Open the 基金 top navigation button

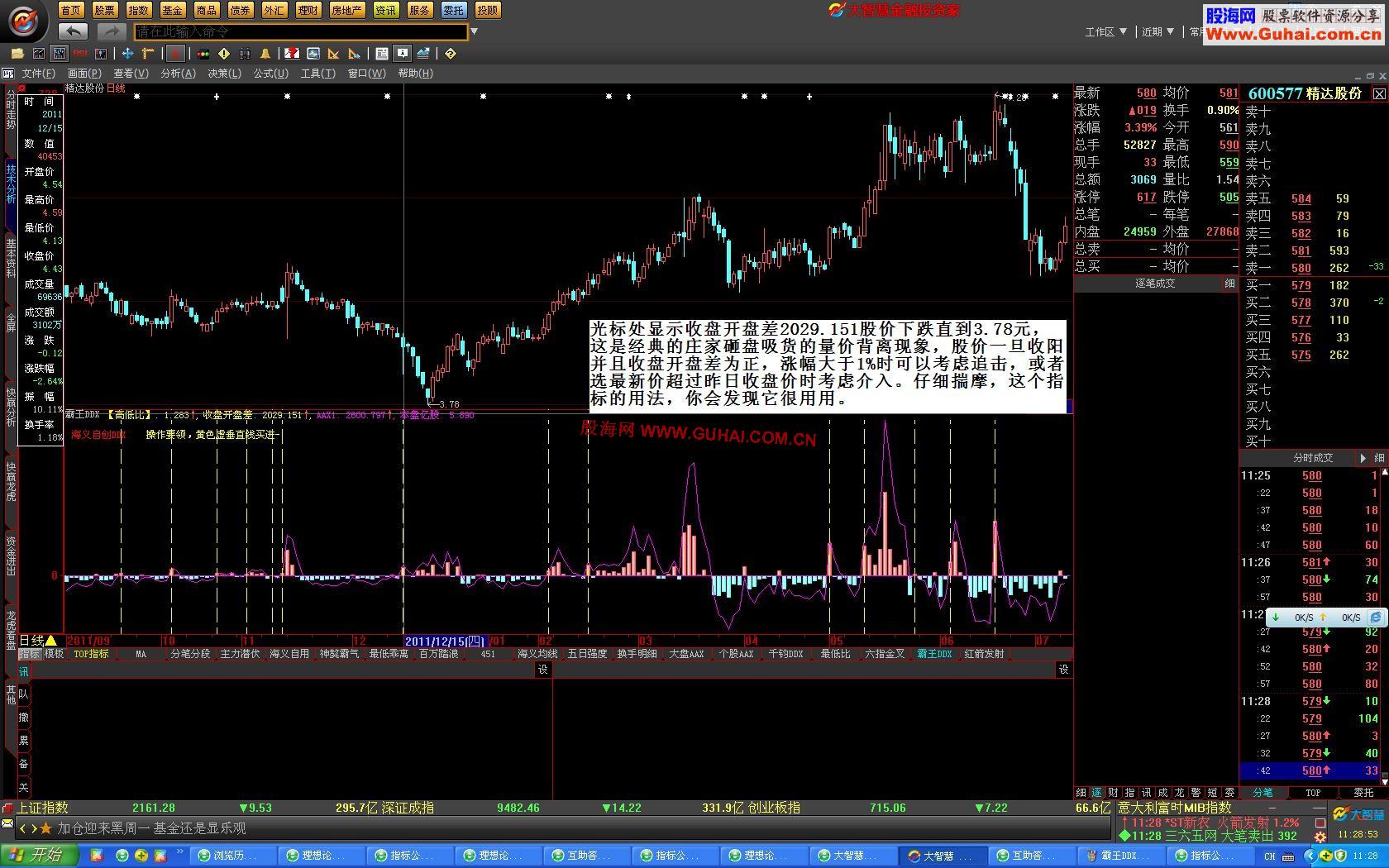click(x=172, y=10)
